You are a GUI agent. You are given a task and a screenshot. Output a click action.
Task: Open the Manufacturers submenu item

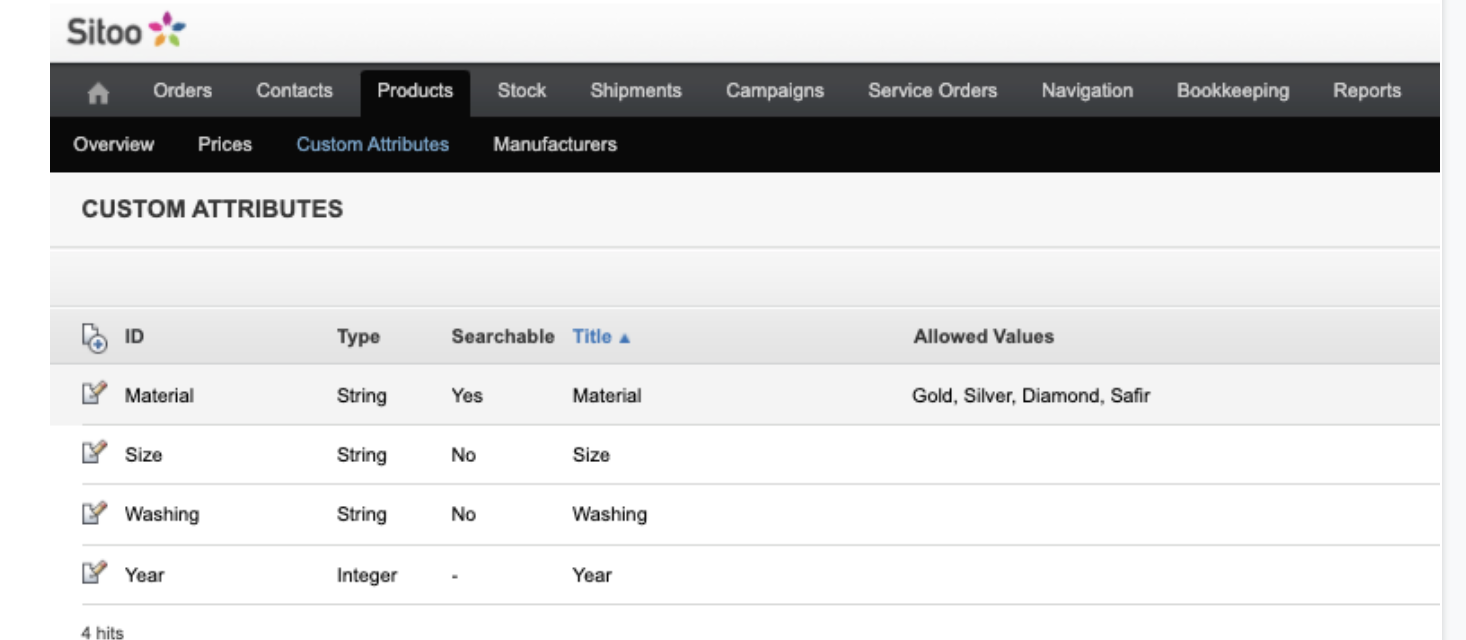(x=555, y=144)
